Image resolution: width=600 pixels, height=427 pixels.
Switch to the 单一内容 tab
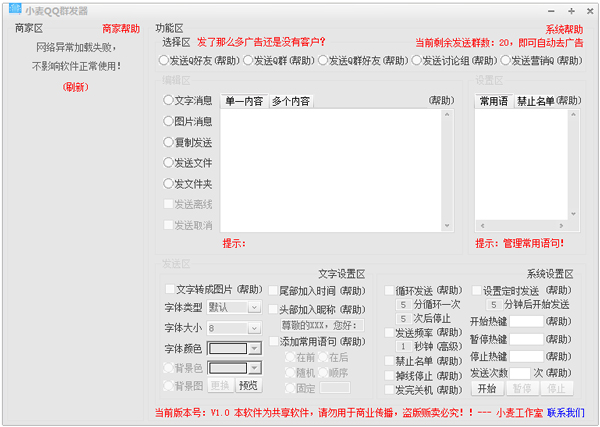click(245, 101)
